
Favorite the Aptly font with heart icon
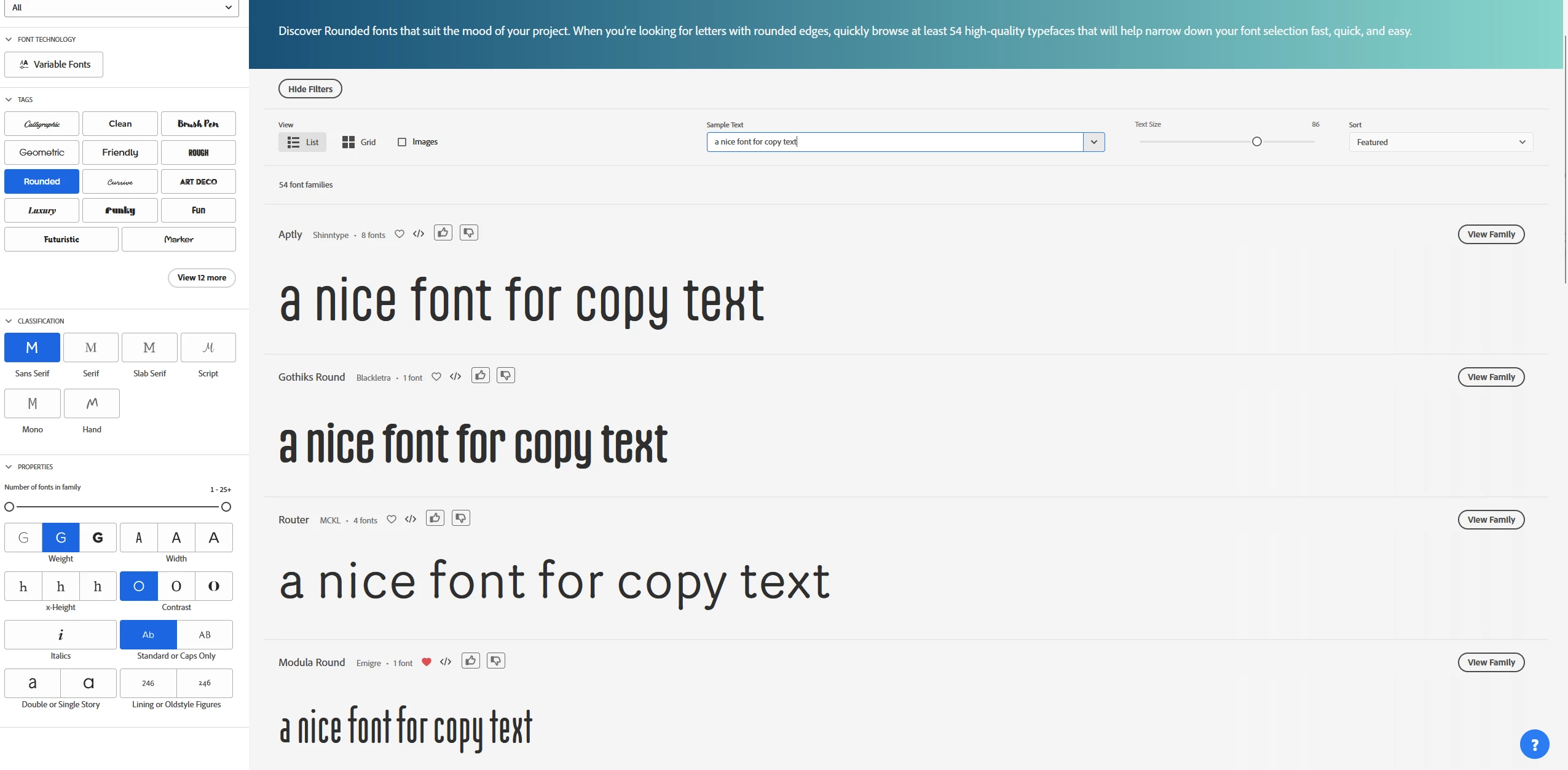[x=400, y=234]
